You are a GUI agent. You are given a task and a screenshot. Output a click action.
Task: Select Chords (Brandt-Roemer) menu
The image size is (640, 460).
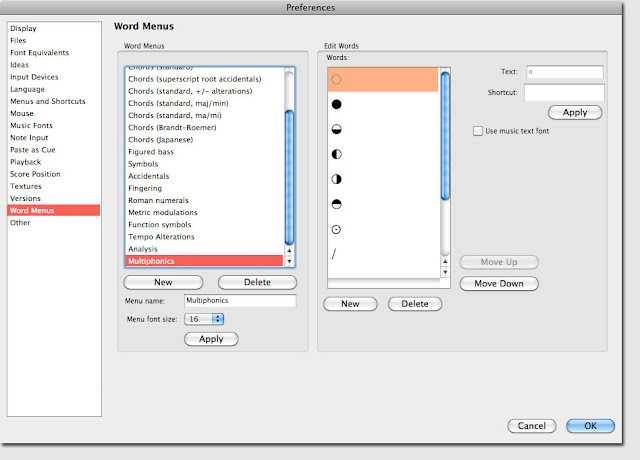click(x=172, y=127)
